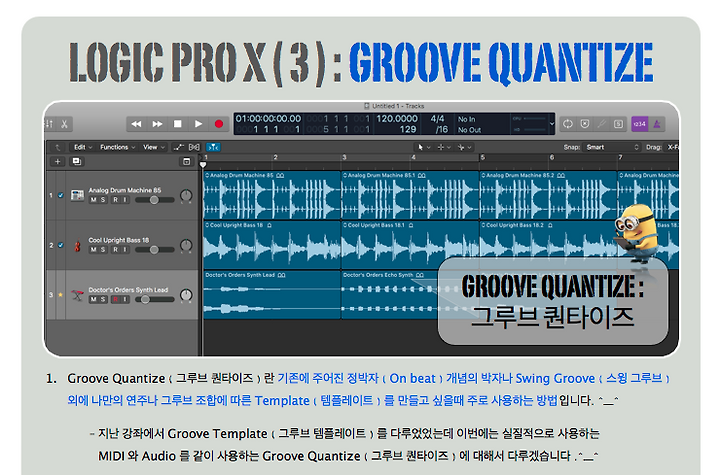The image size is (720, 475).
Task: Enable input monitoring on Doctor's Orders Synth Lead
Action: [125, 300]
